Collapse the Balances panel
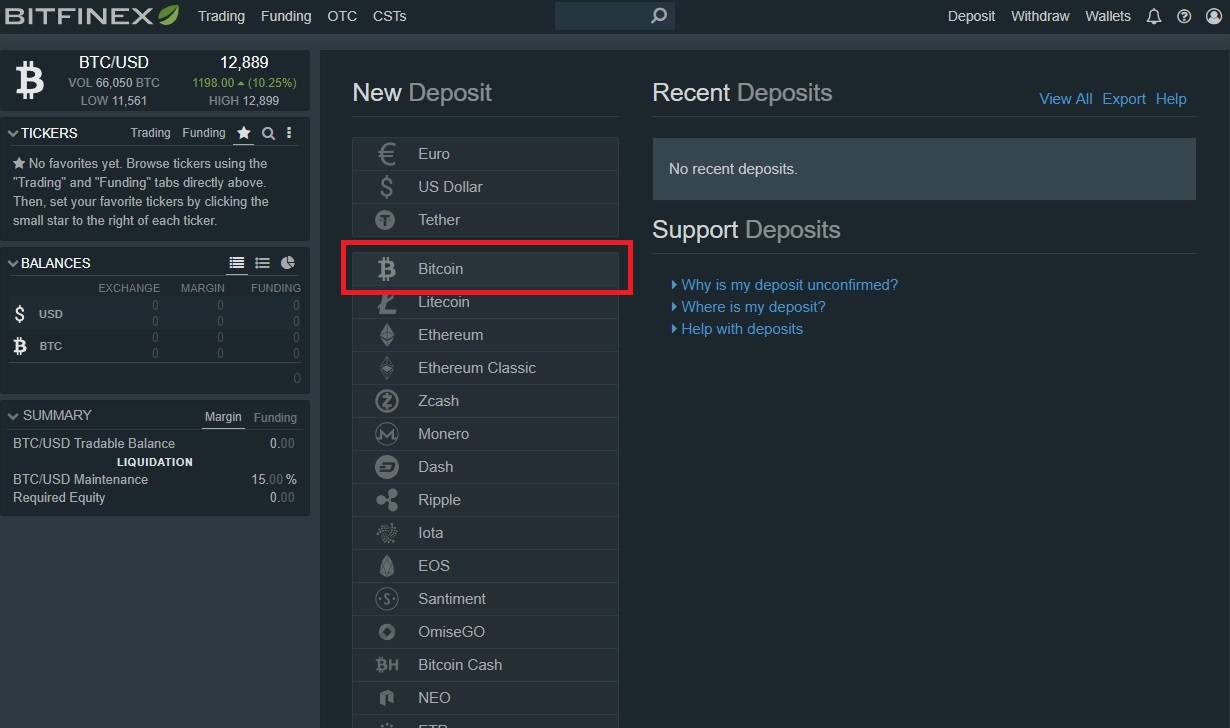 [x=13, y=263]
